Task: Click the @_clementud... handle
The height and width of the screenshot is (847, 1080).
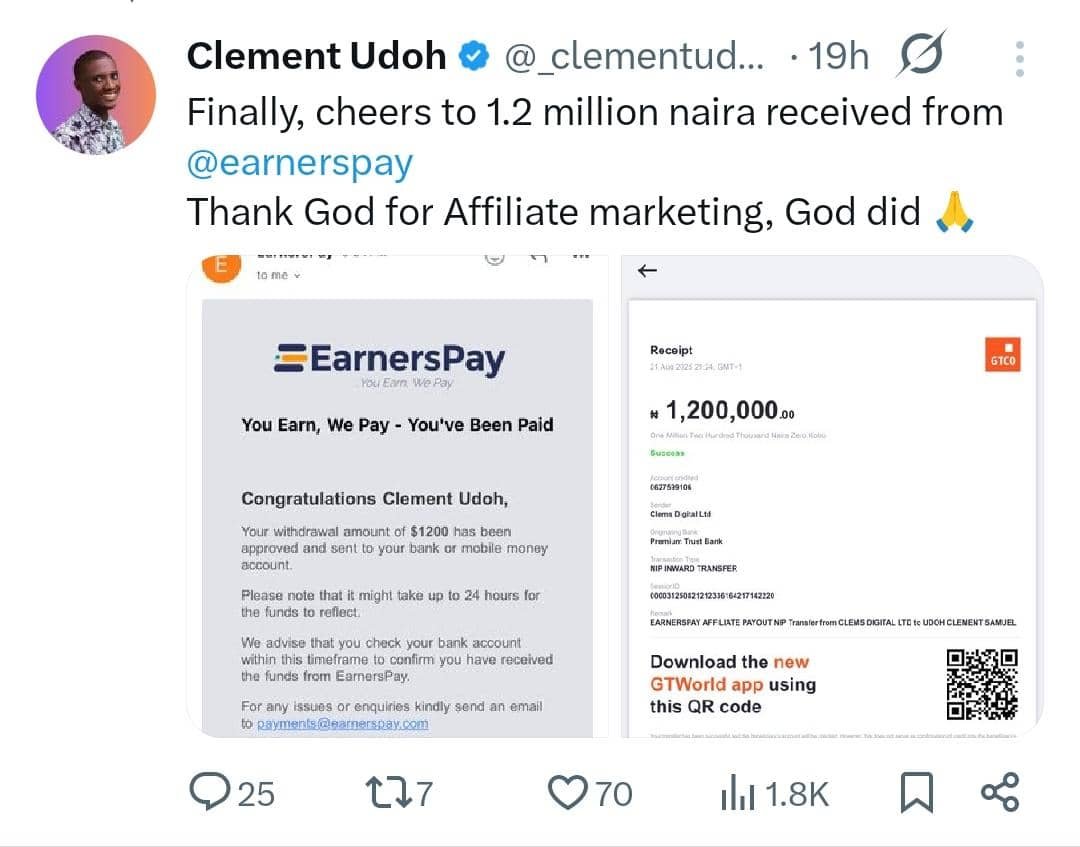Action: [634, 57]
